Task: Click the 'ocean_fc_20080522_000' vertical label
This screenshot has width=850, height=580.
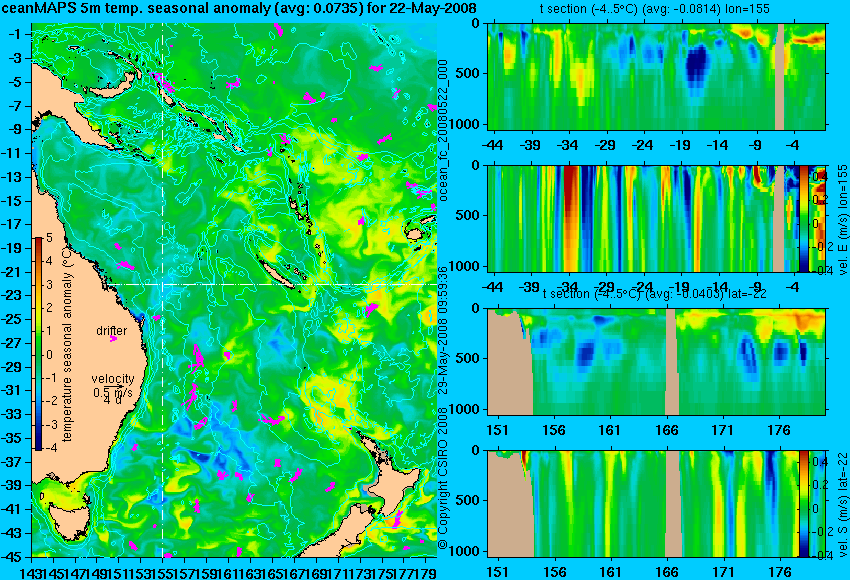Action: (443, 131)
